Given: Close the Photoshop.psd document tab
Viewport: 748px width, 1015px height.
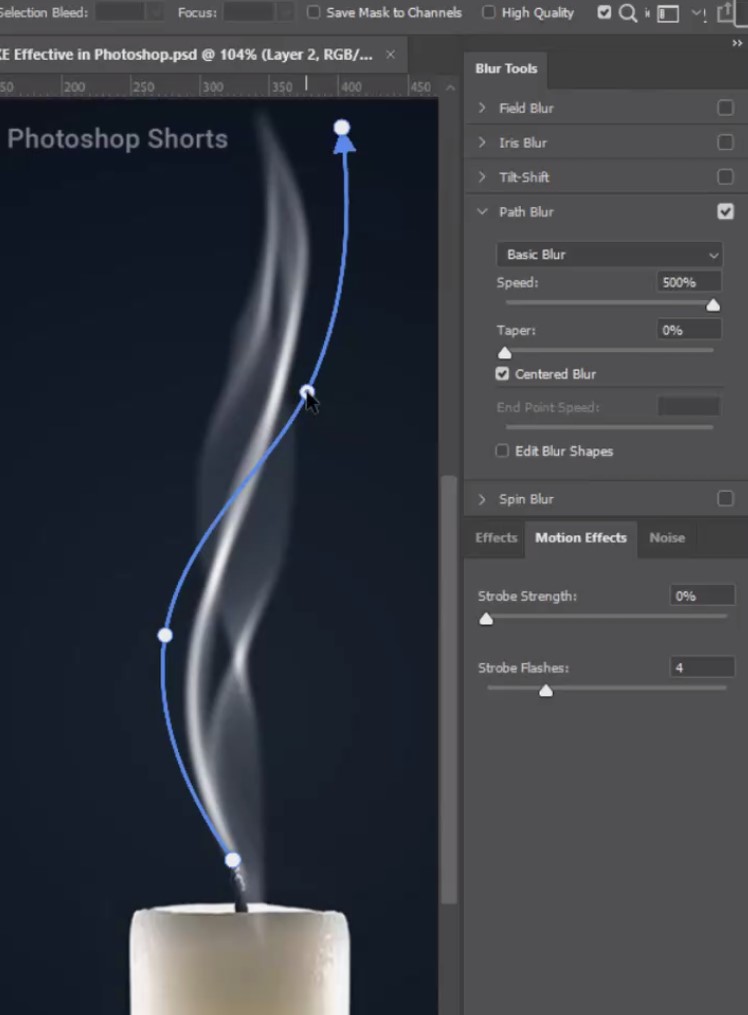Looking at the screenshot, I should point(390,54).
